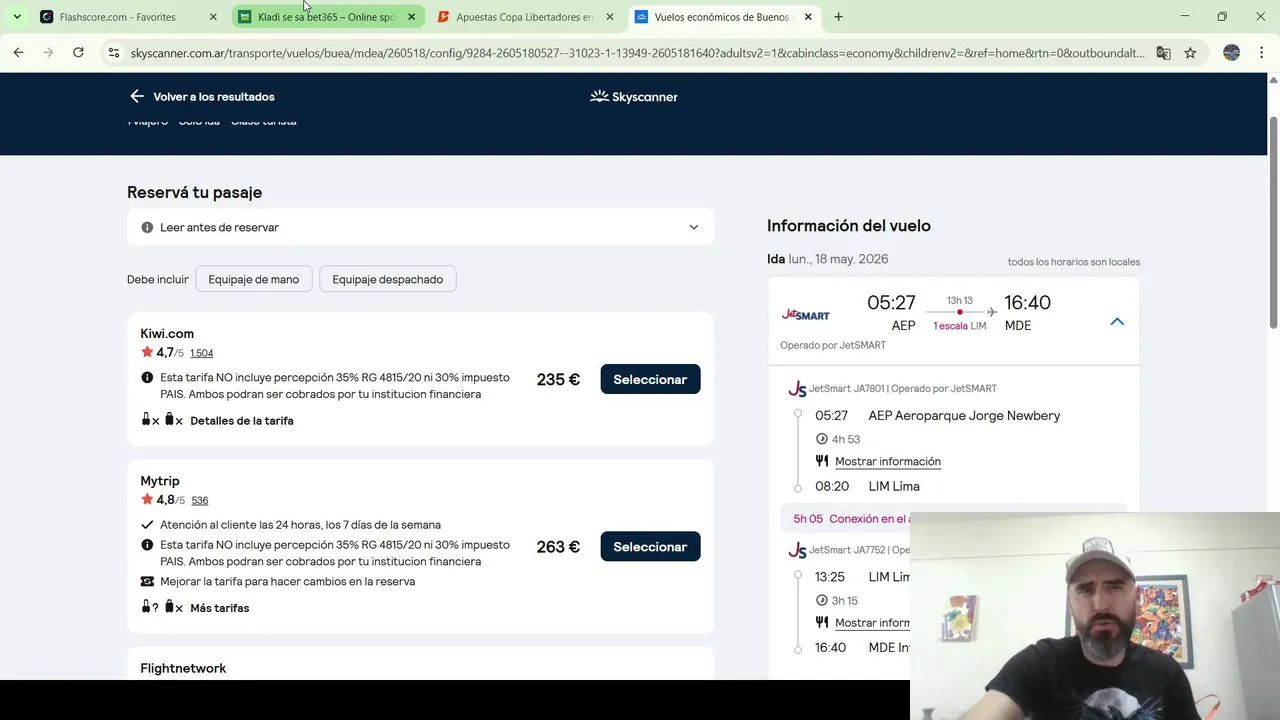Bookmark this page with the star icon
The image size is (1280, 720).
pyautogui.click(x=1190, y=53)
